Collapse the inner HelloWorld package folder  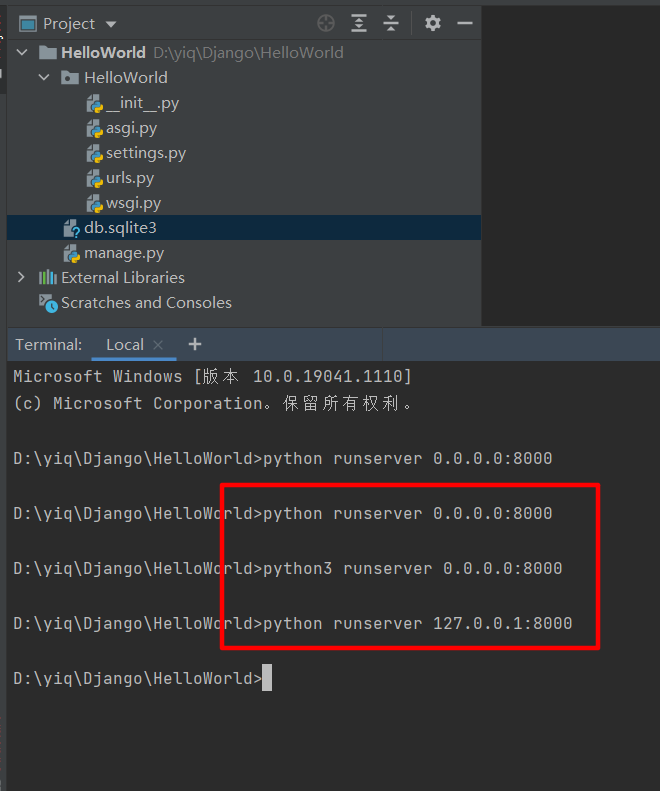coord(44,78)
